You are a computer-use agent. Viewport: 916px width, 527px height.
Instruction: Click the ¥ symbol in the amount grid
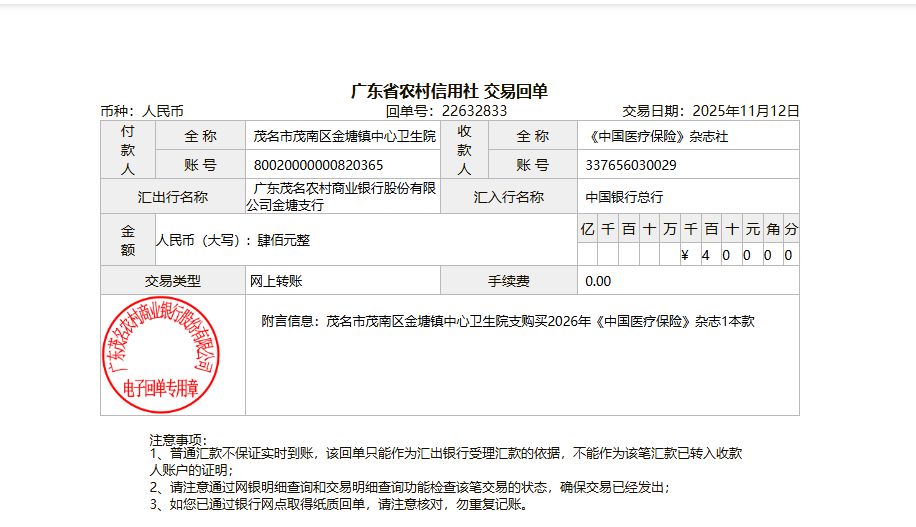tap(685, 255)
